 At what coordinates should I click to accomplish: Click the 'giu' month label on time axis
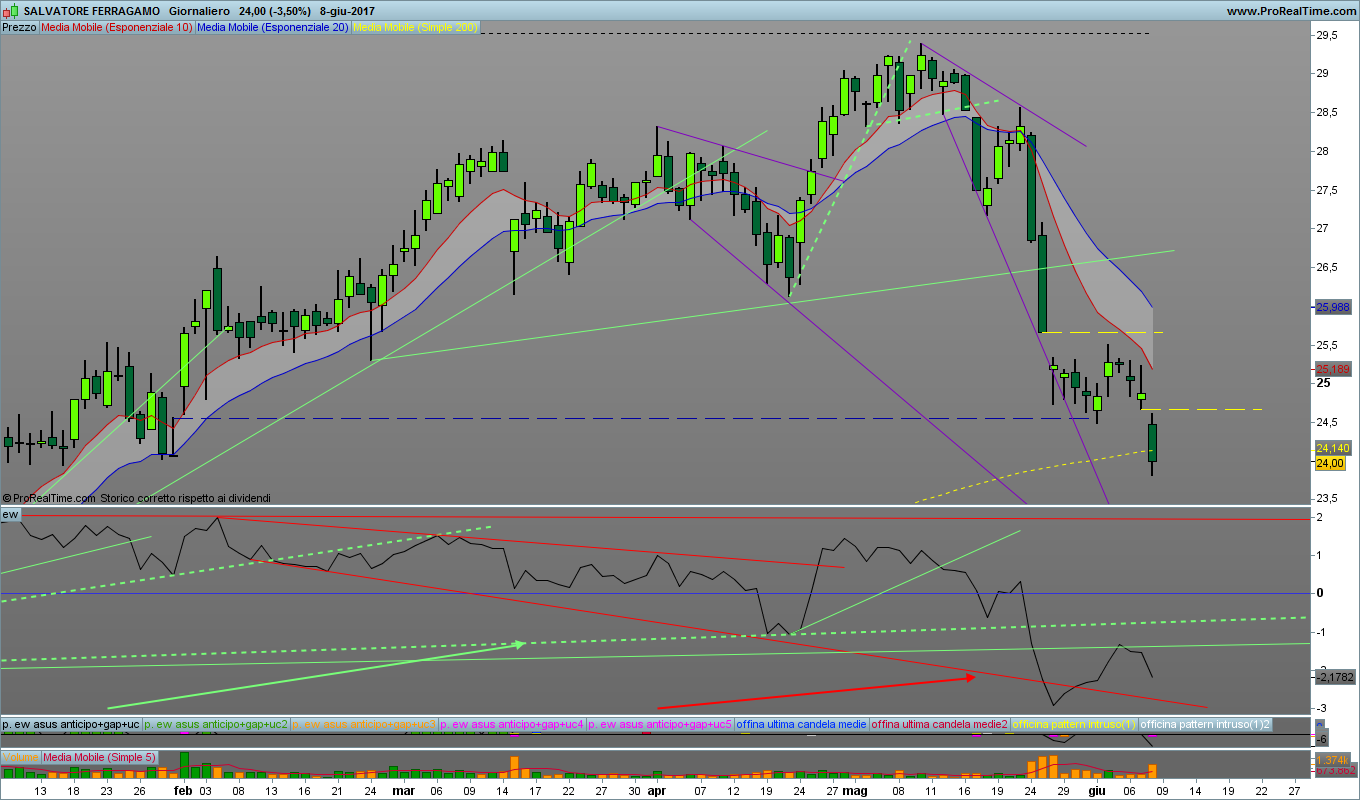[x=1098, y=790]
